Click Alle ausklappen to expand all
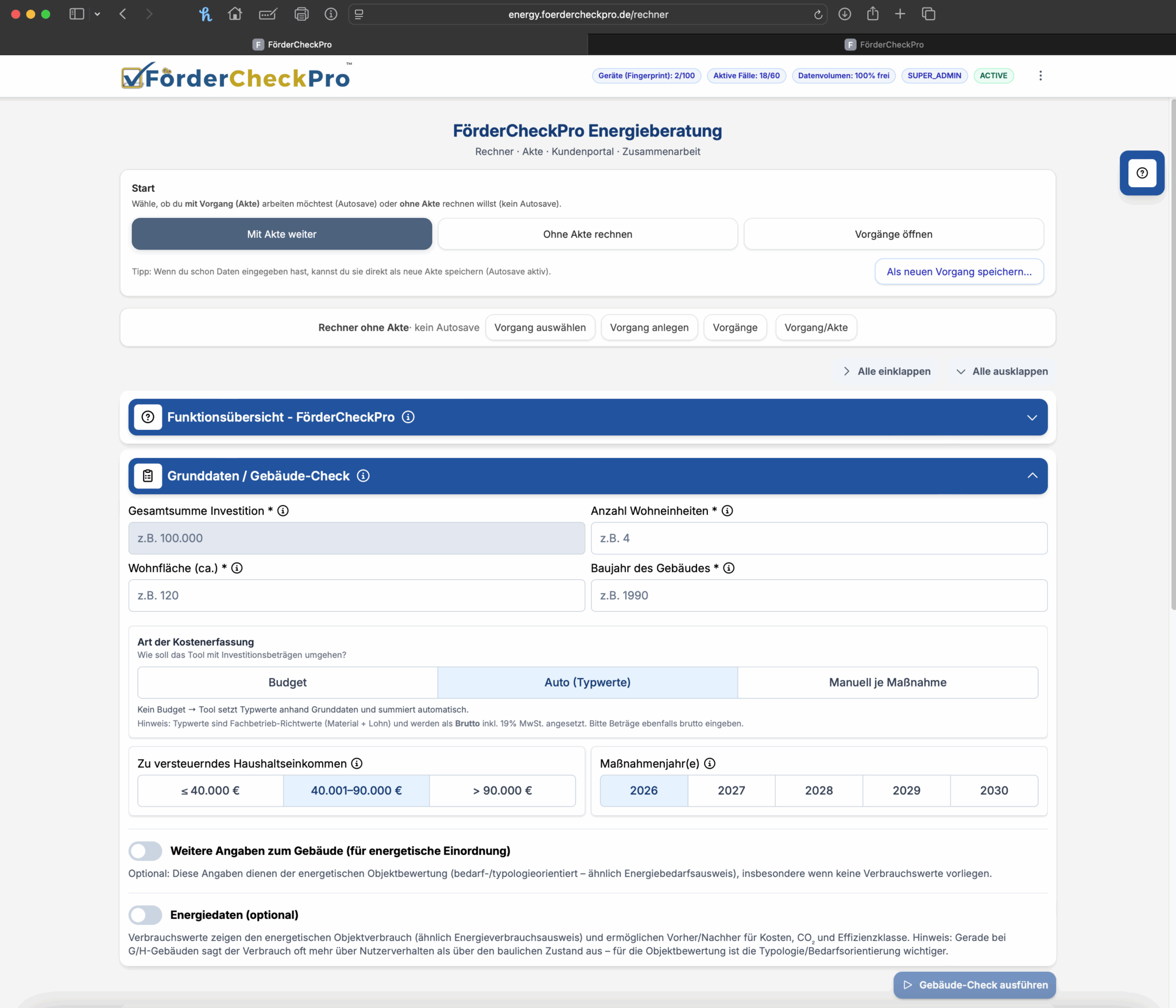The image size is (1176, 1008). pyautogui.click(x=1002, y=371)
